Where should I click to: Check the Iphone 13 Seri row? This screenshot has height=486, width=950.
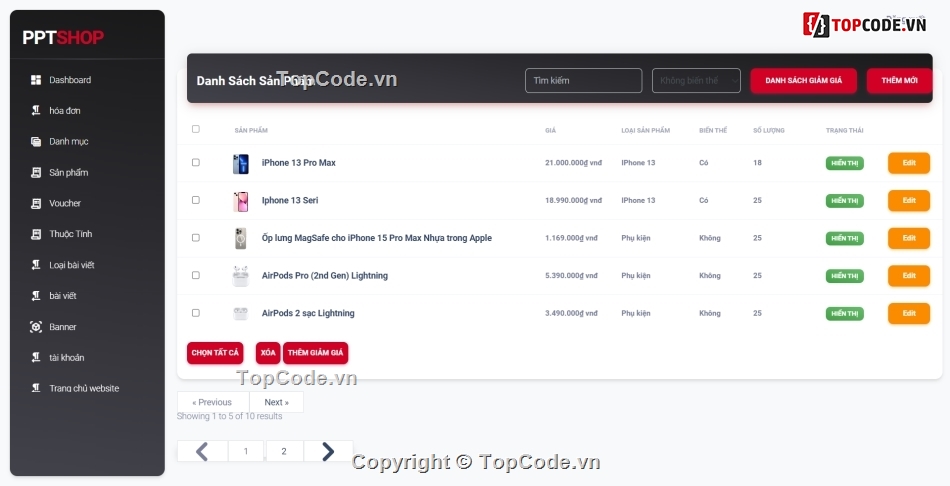pyautogui.click(x=196, y=200)
